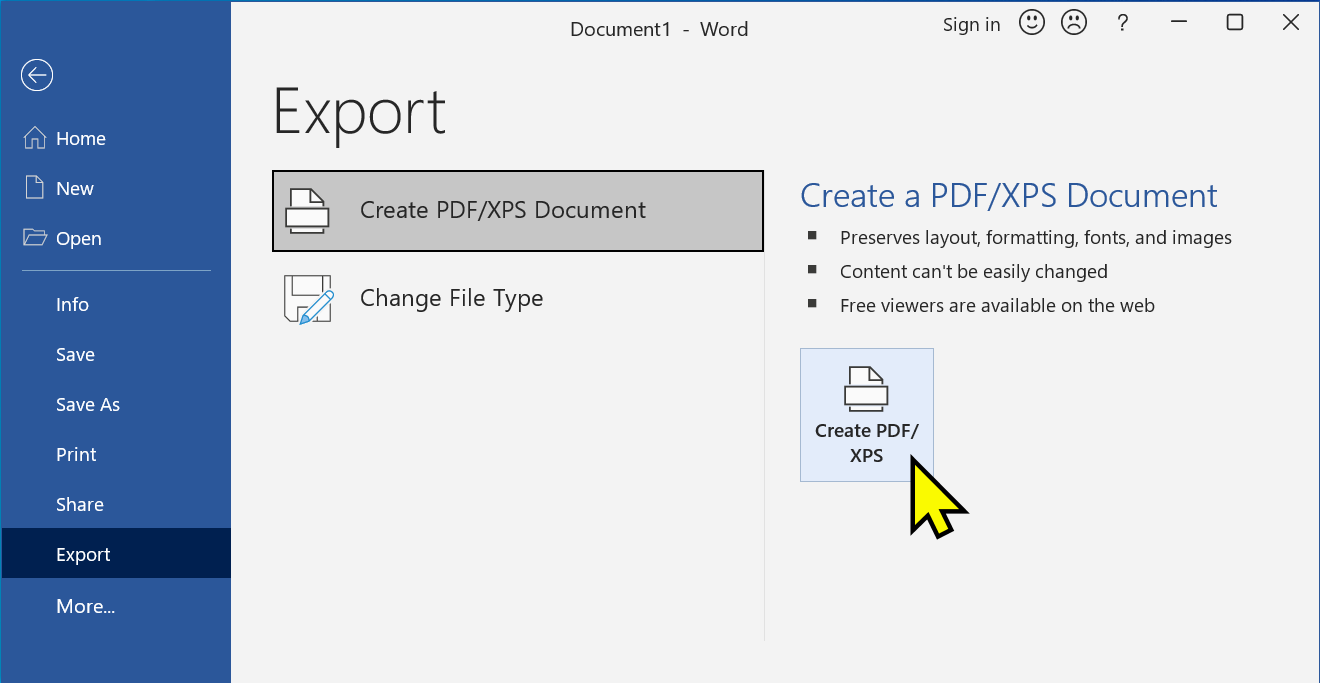1320x683 pixels.
Task: Click Sign in at the top
Action: 972,25
